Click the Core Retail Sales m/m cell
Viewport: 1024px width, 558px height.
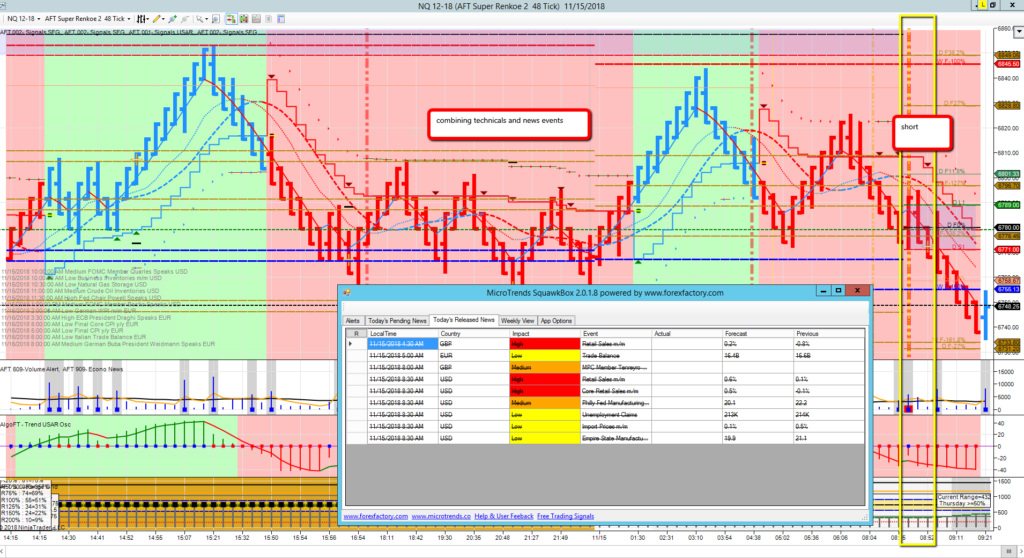click(x=616, y=391)
